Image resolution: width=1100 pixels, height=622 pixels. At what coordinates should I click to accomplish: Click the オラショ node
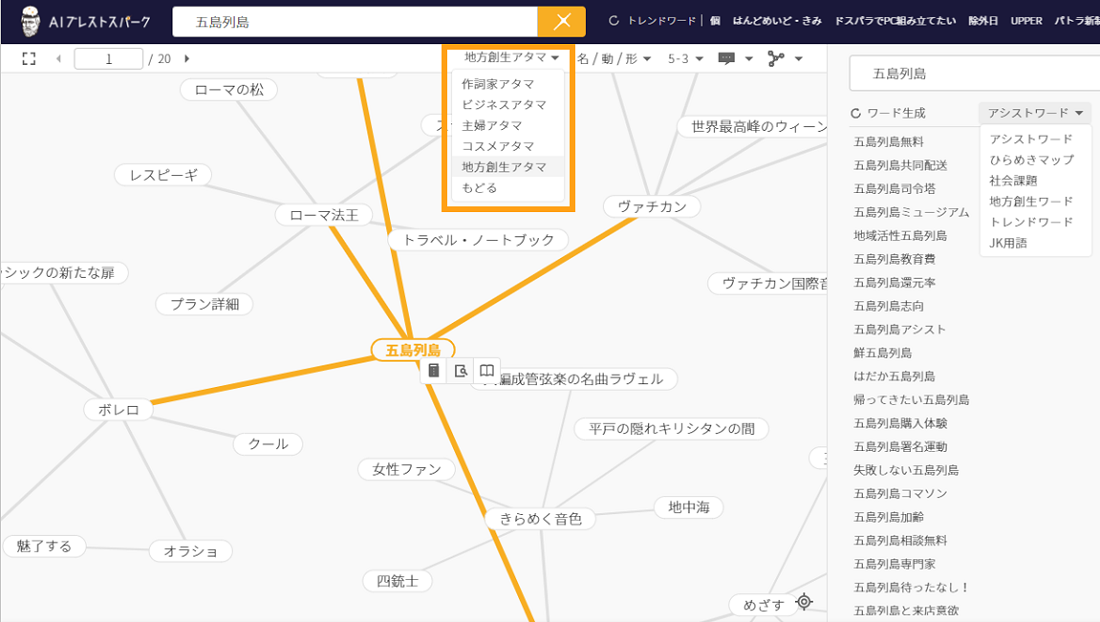pos(191,551)
